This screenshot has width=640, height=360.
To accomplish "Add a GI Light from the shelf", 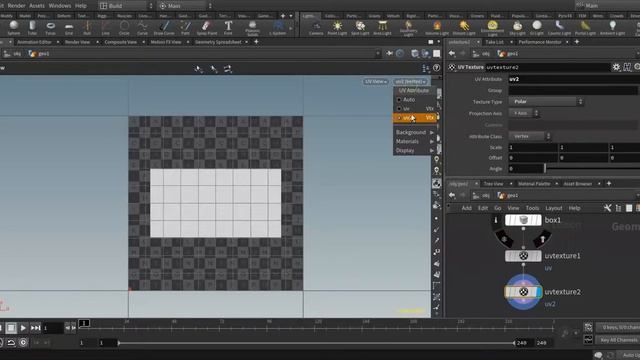I will 537,29.
